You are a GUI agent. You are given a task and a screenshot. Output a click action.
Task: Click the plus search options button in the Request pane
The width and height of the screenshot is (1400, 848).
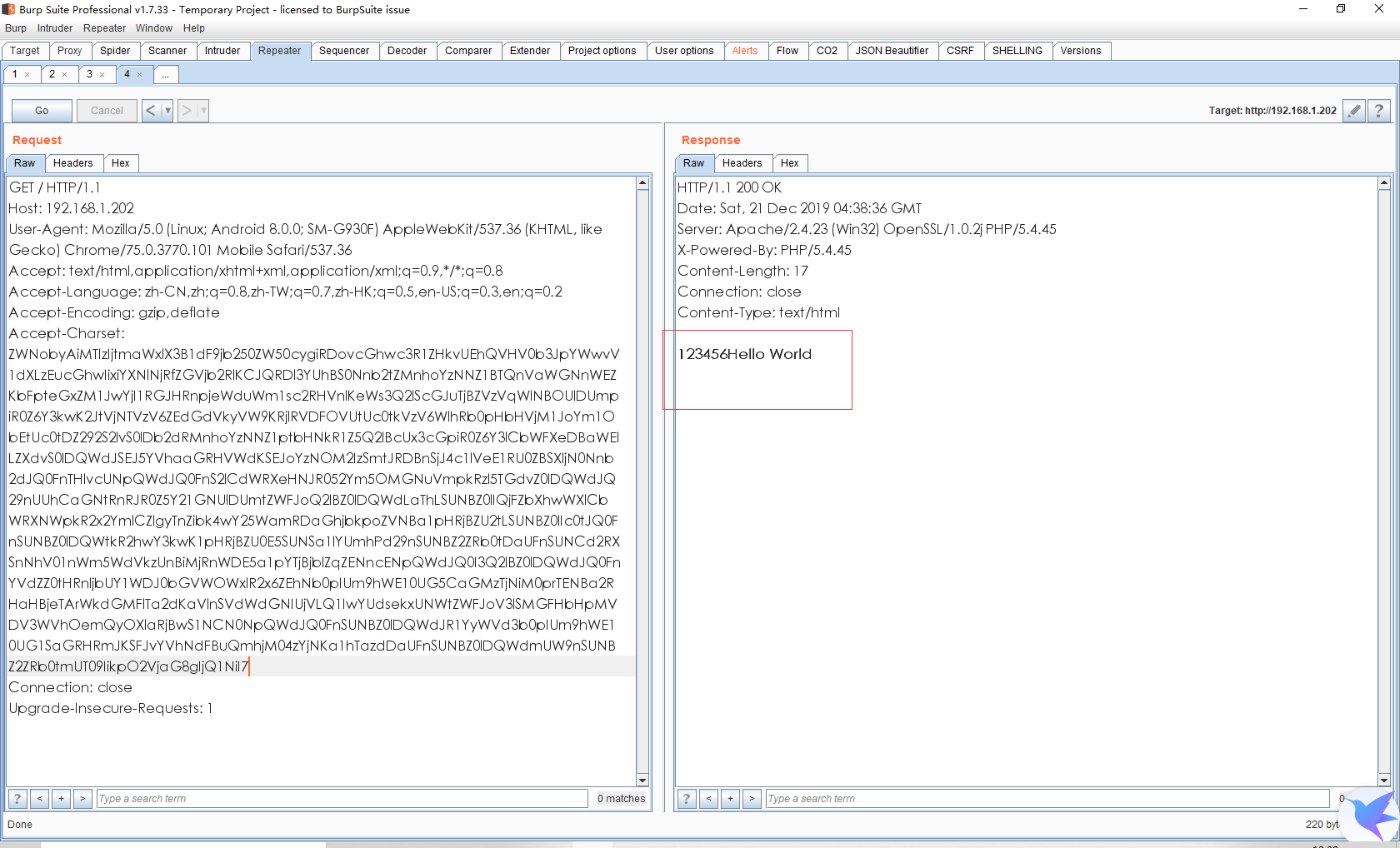[x=61, y=799]
